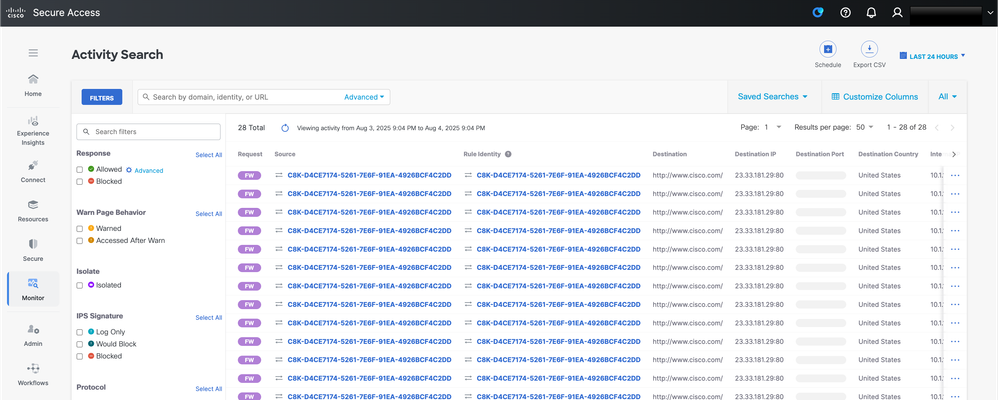
Task: Check the Allowed response filter
Action: [x=80, y=169]
